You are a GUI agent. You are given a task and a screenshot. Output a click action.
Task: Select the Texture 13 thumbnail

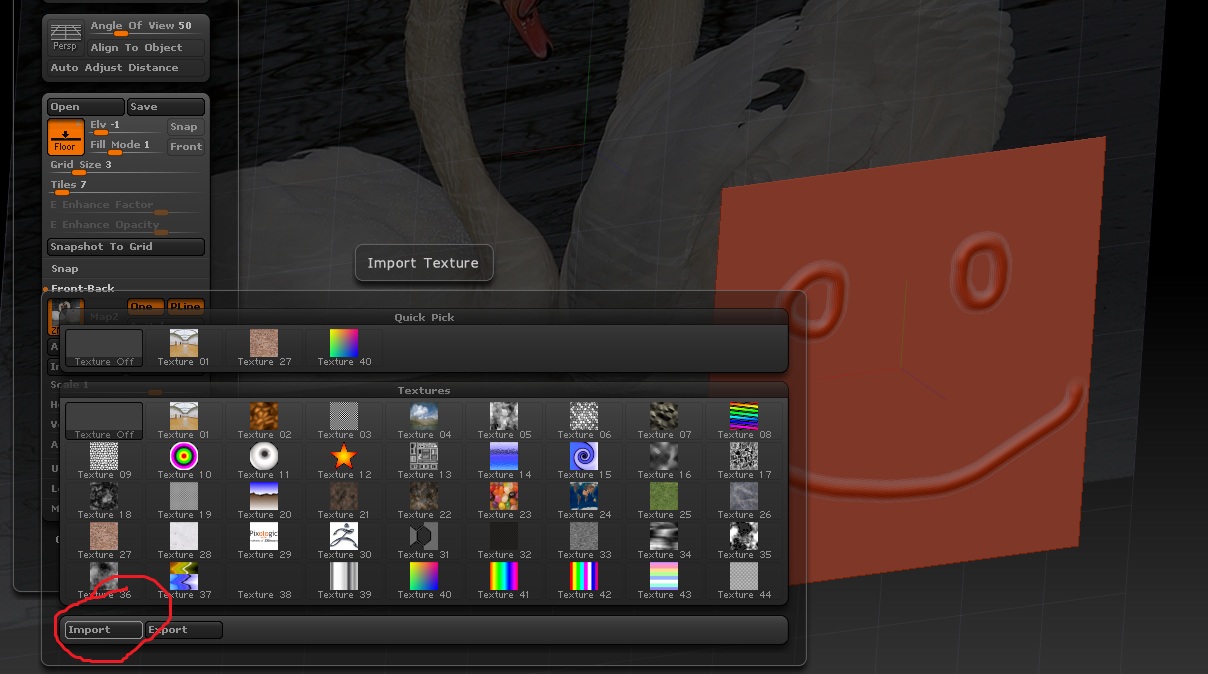[424, 461]
